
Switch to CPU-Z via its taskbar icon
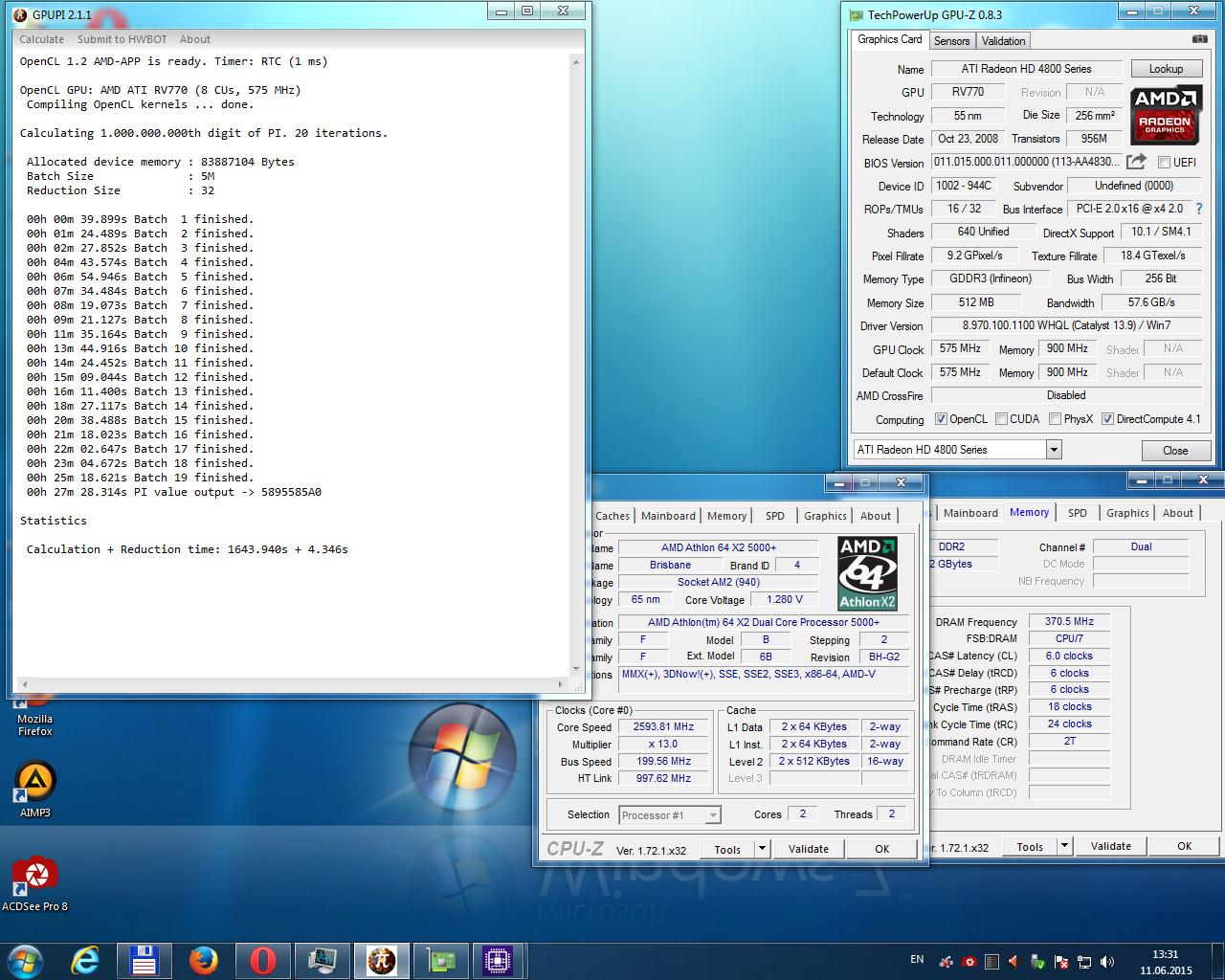point(499,960)
